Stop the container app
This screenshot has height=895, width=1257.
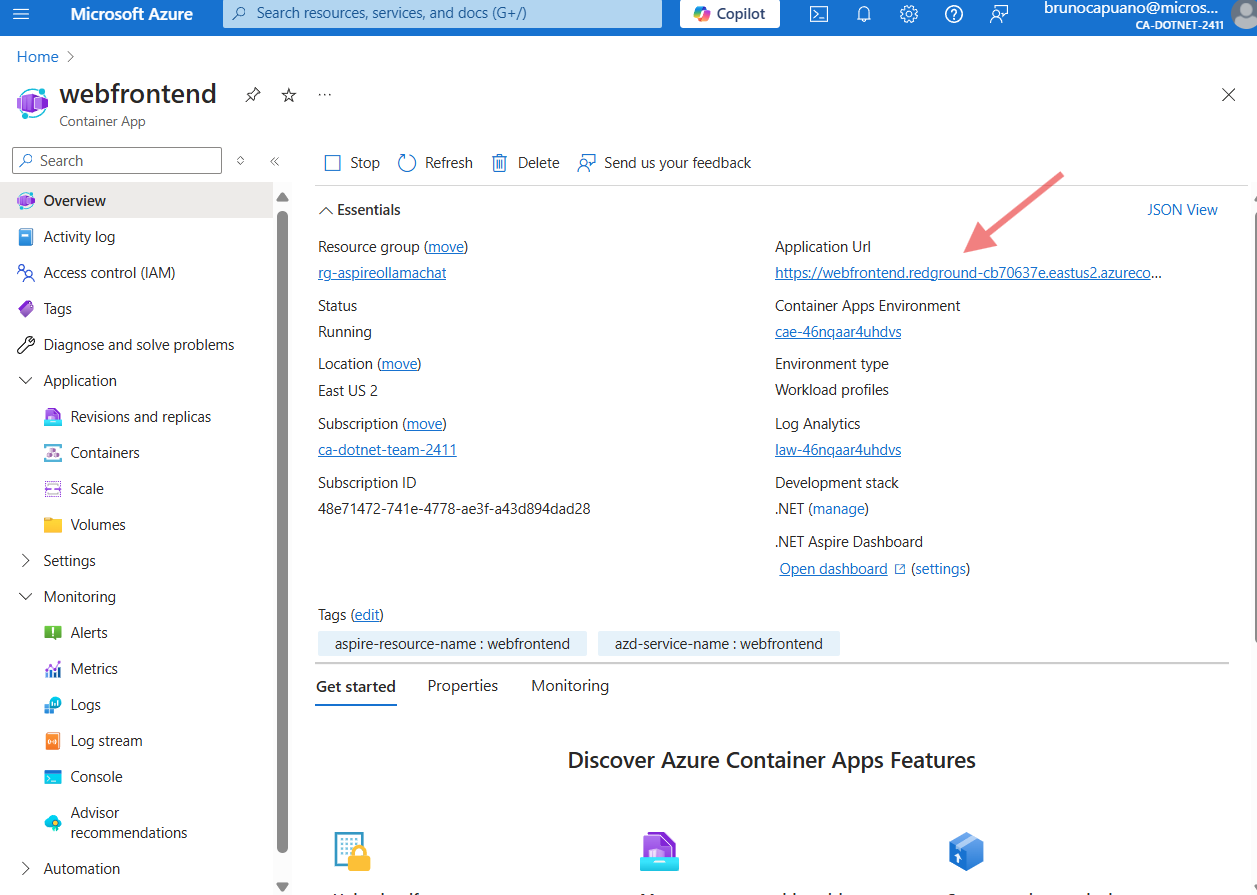point(353,163)
